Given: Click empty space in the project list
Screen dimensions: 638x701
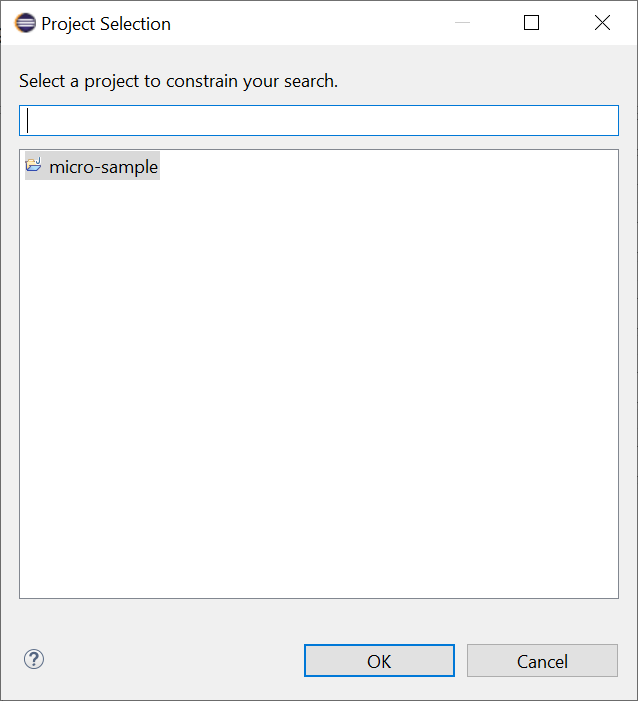Looking at the screenshot, I should pyautogui.click(x=319, y=400).
